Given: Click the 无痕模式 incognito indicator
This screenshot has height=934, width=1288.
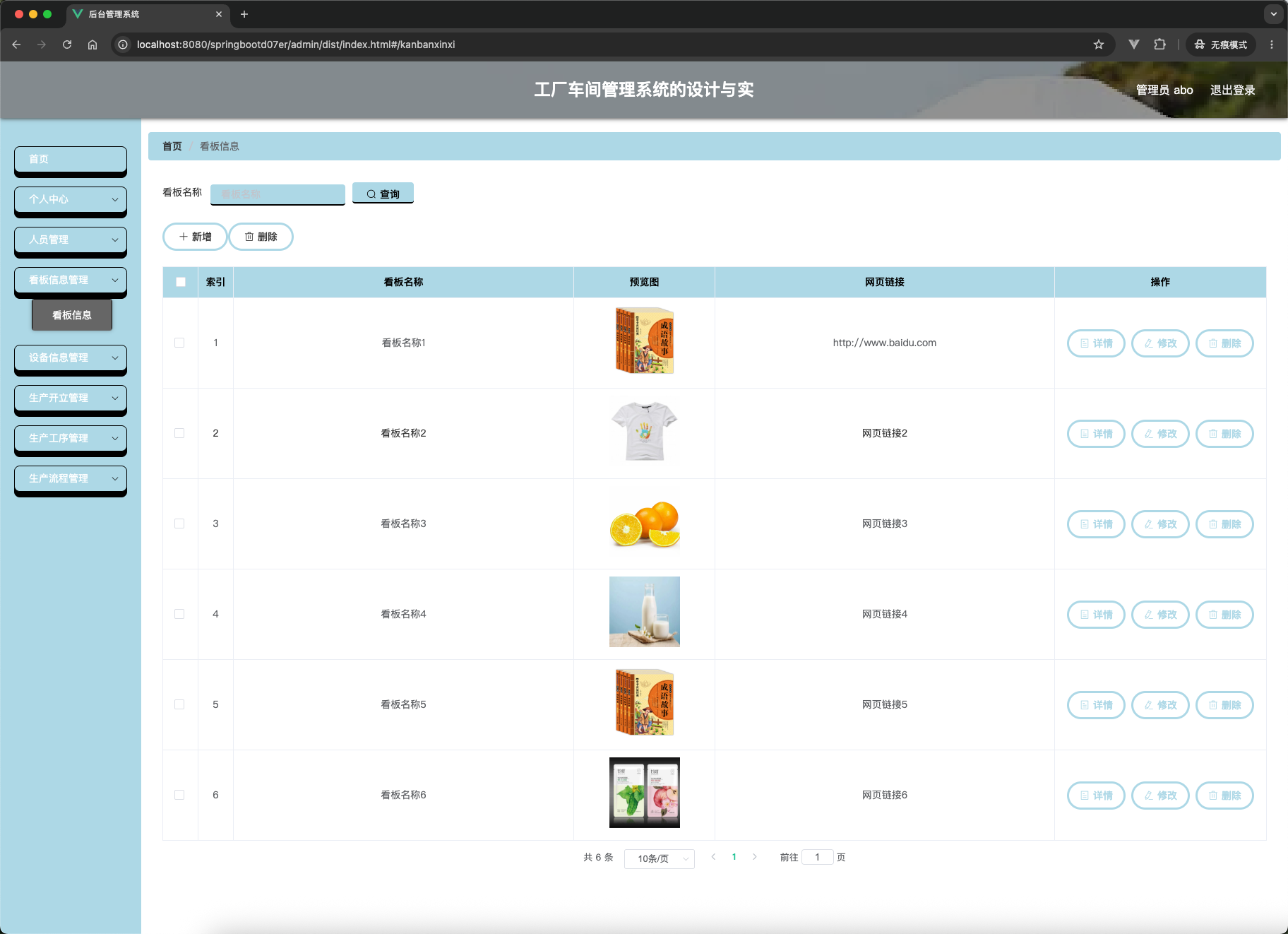Looking at the screenshot, I should coord(1221,45).
